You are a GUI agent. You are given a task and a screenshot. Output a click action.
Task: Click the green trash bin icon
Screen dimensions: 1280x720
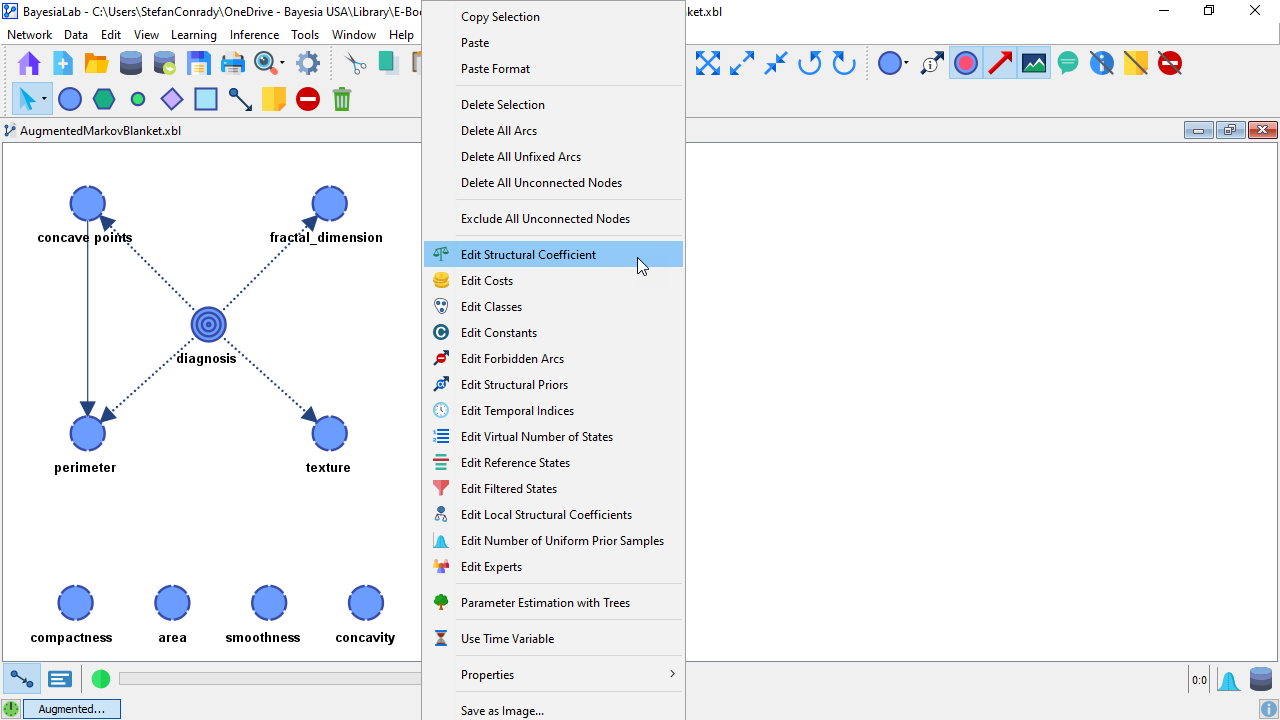tap(342, 99)
